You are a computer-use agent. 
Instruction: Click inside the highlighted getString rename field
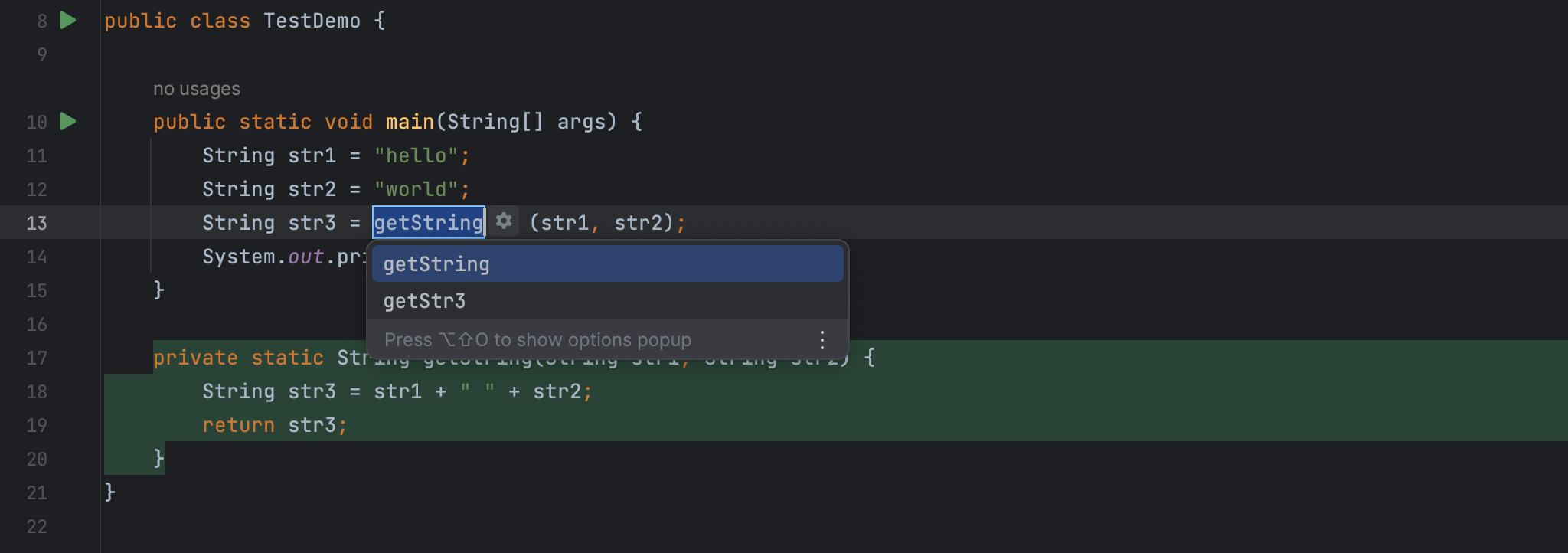(428, 223)
